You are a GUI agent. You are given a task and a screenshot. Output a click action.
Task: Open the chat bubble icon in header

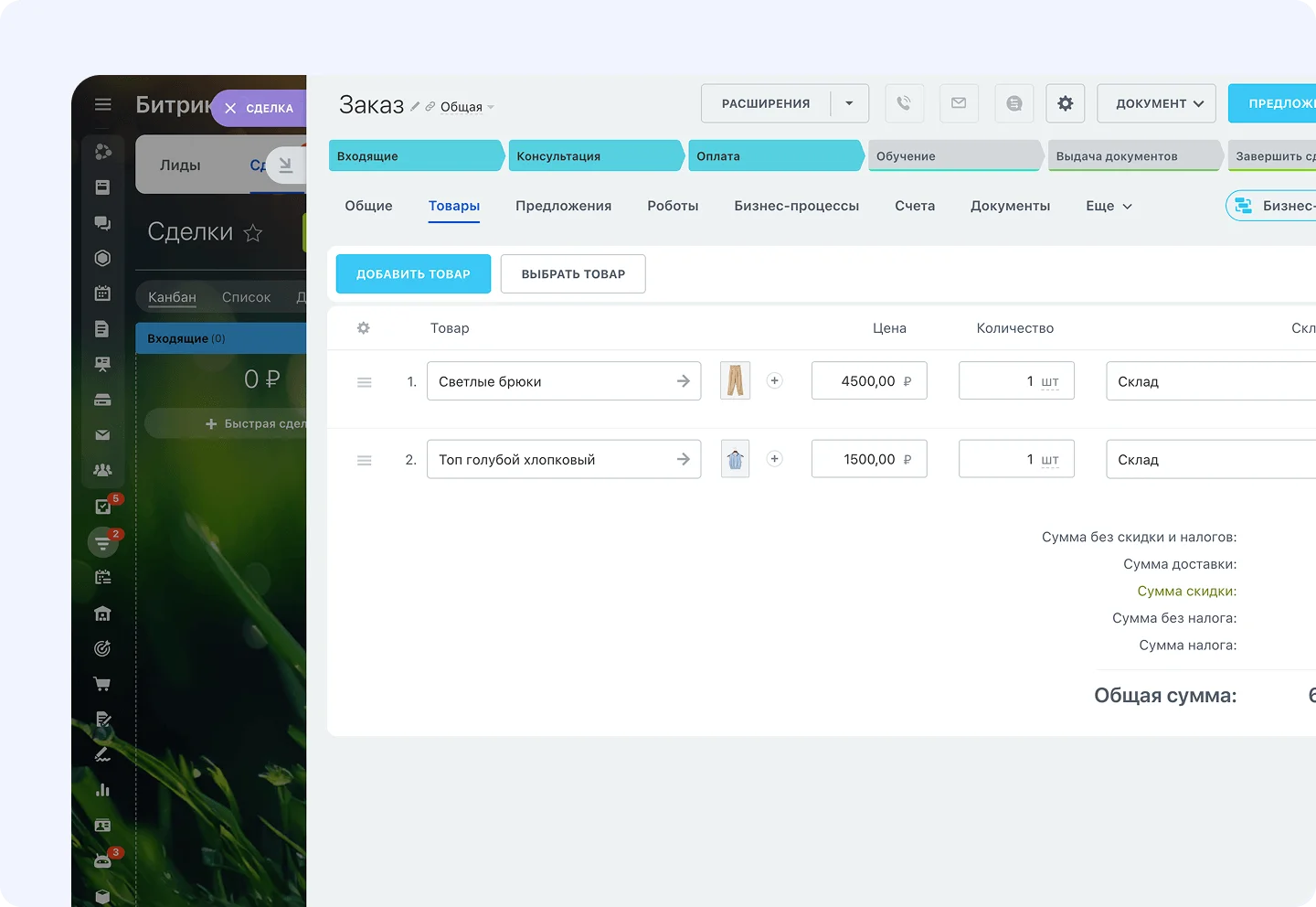click(x=1014, y=103)
